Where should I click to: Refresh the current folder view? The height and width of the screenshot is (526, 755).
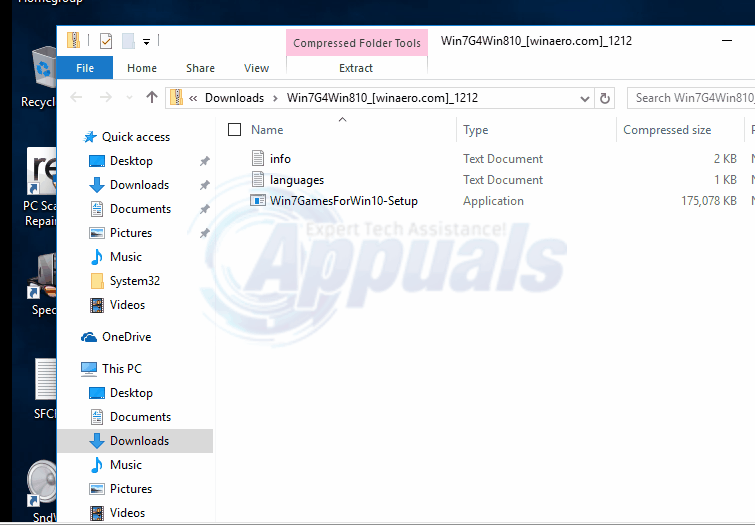click(x=605, y=98)
